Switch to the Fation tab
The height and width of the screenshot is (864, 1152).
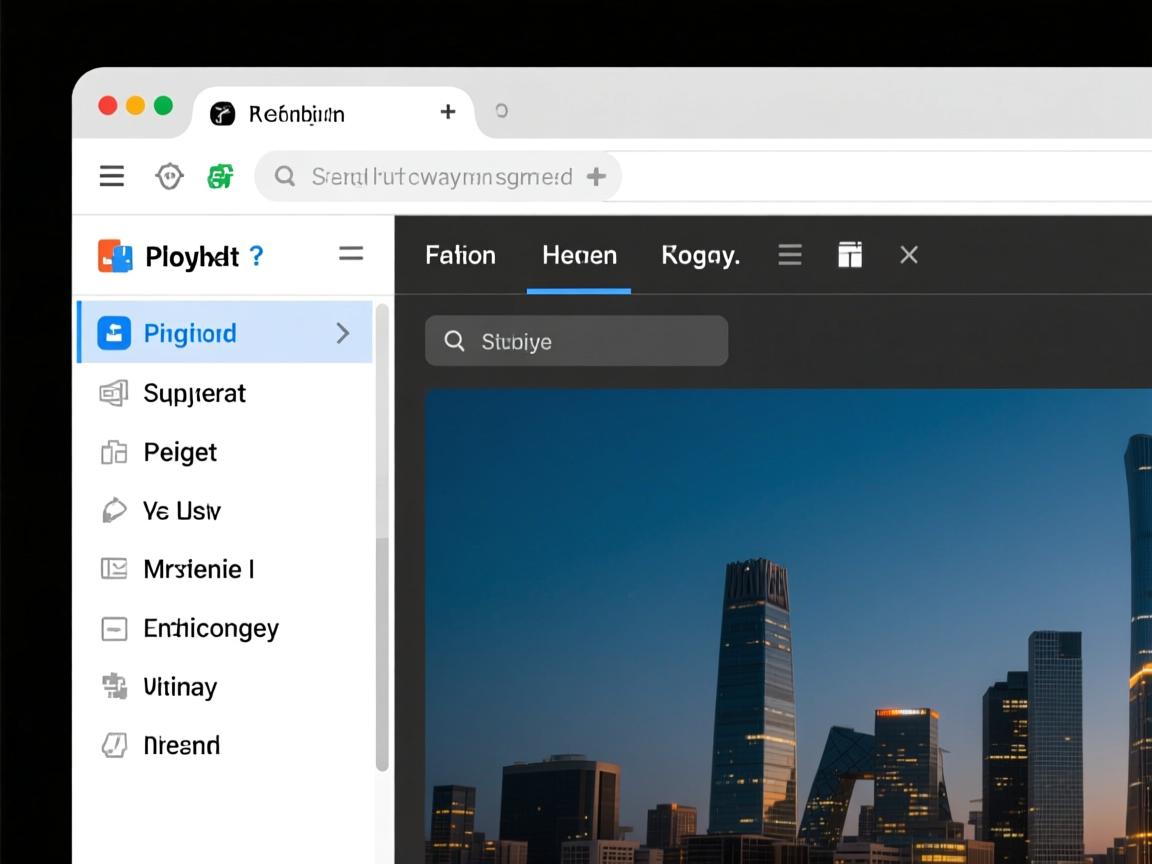(x=460, y=255)
